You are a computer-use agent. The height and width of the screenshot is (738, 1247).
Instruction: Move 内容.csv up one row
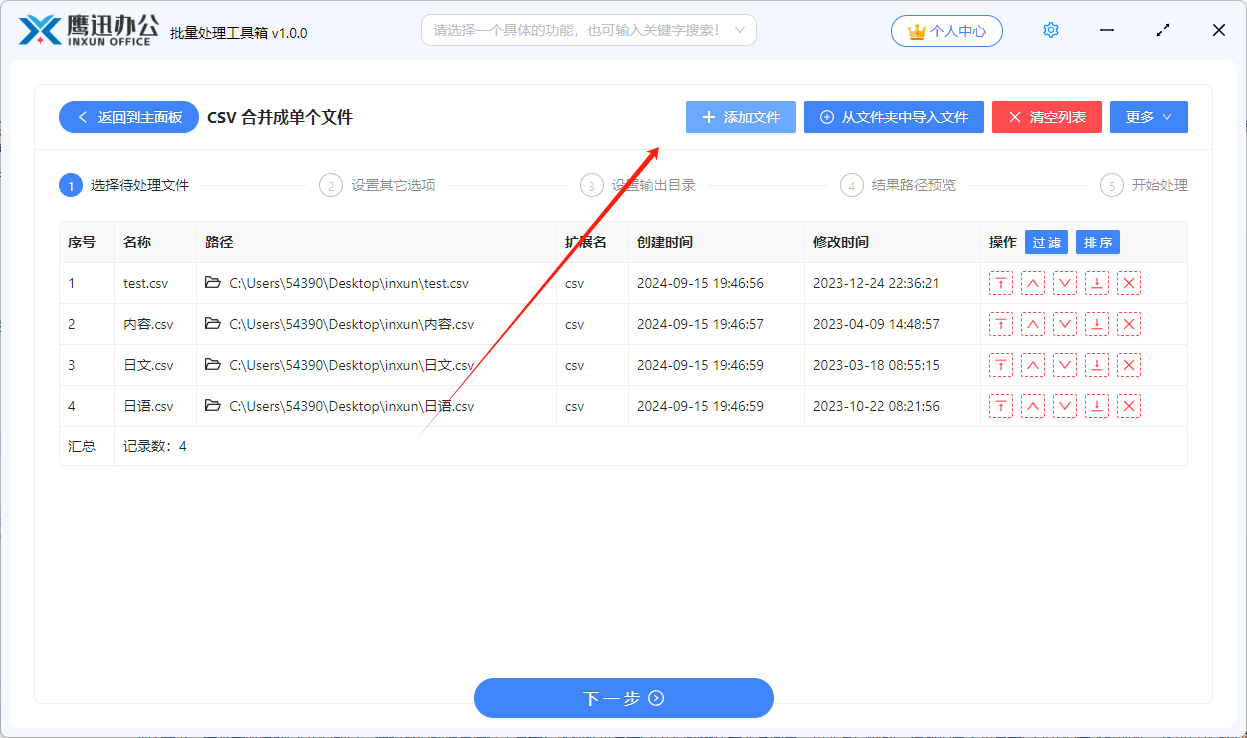pos(1033,324)
